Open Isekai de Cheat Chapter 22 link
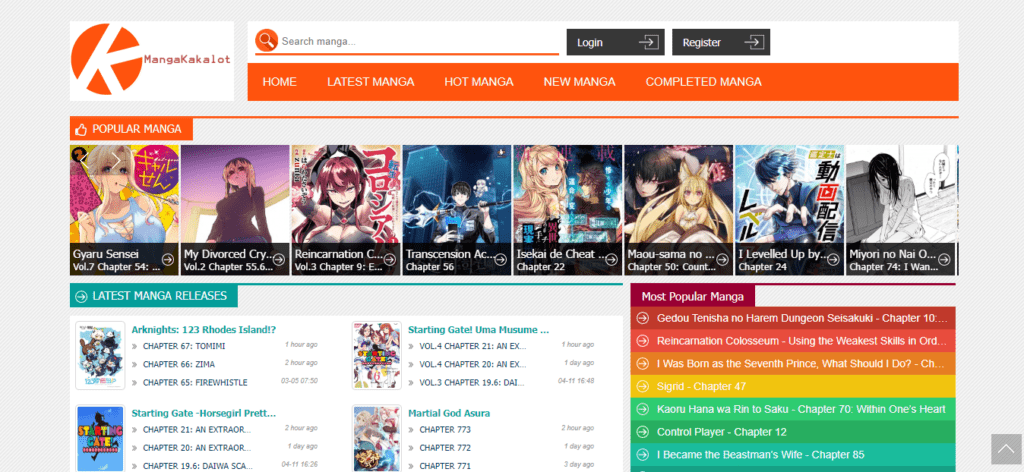This screenshot has width=1024, height=472. pyautogui.click(x=539, y=267)
